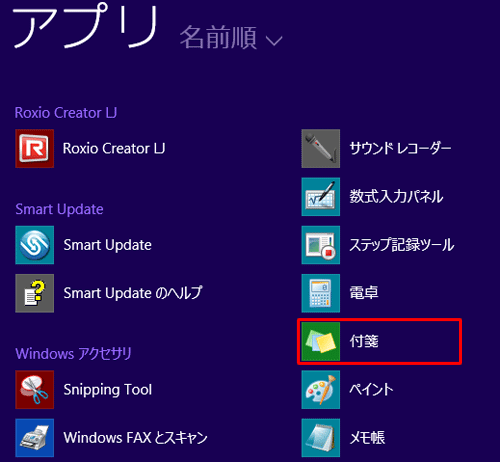Open the Windows FAX and Scan icon
This screenshot has width=500, height=462.
[34, 438]
